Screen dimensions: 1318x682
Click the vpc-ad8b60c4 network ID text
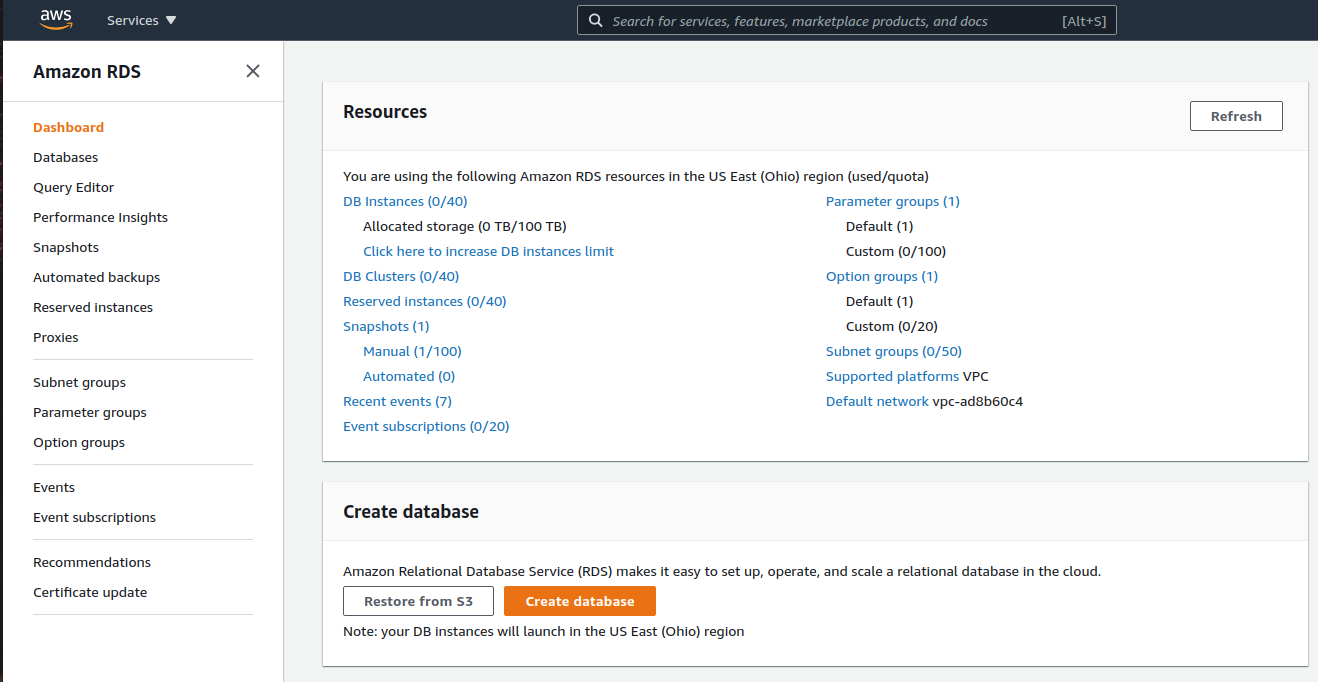pos(978,401)
